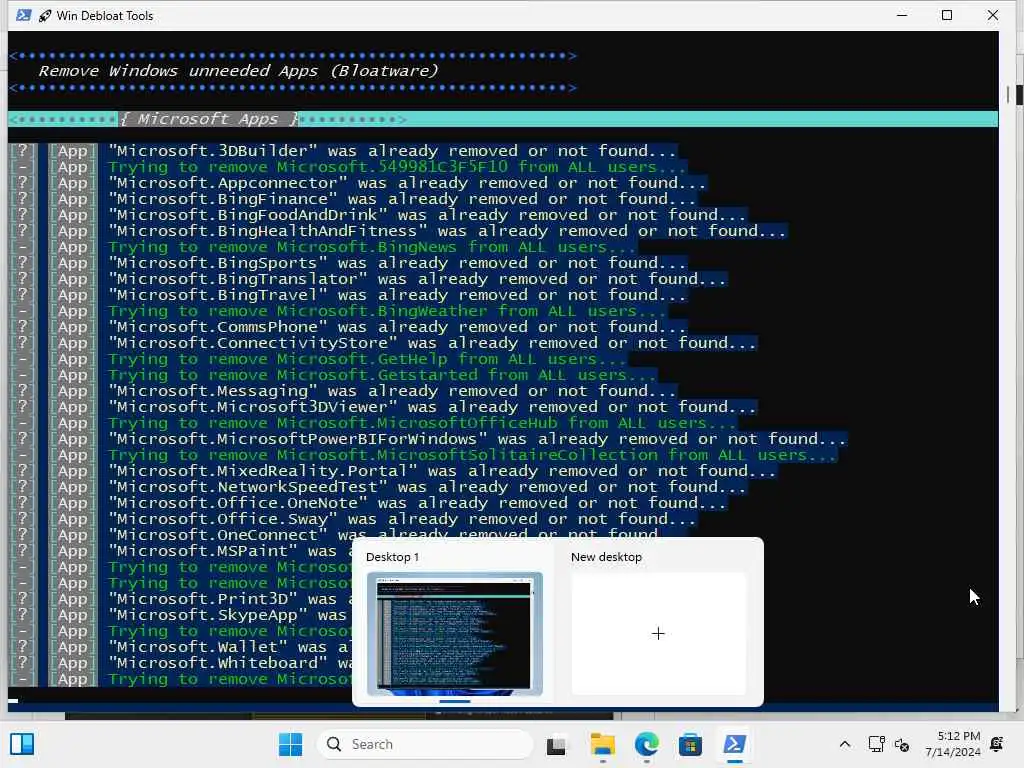
Task: Maximize the Win Debloat Tools window
Action: [x=947, y=15]
